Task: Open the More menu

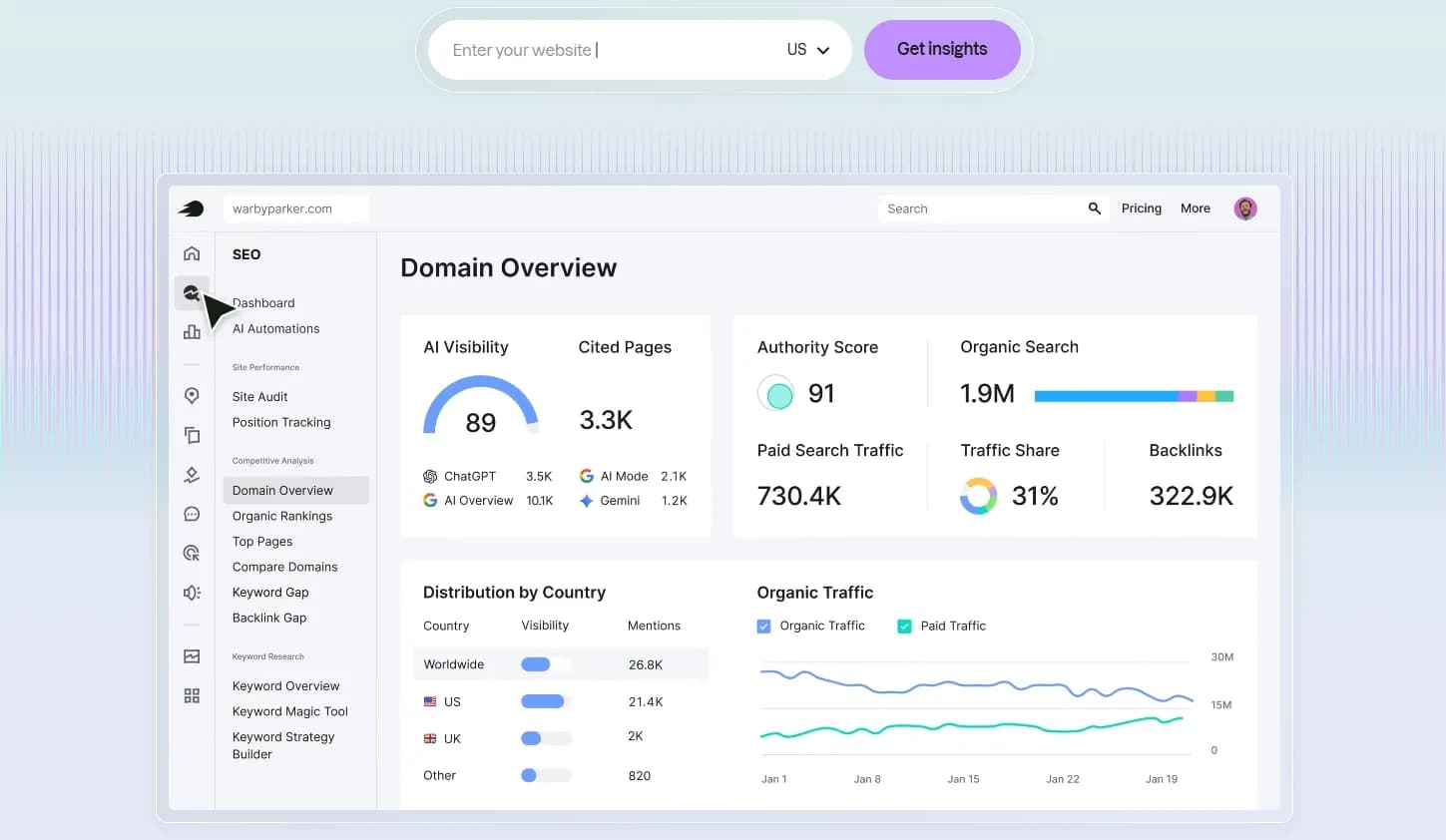Action: click(x=1196, y=209)
